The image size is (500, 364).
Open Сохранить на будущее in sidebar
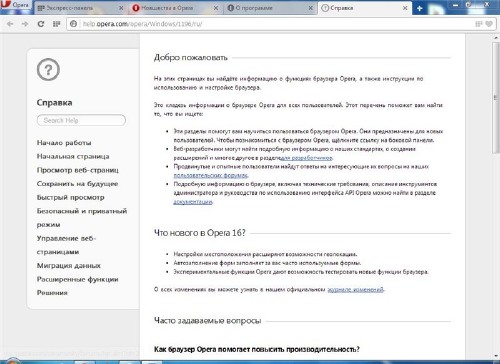77,184
